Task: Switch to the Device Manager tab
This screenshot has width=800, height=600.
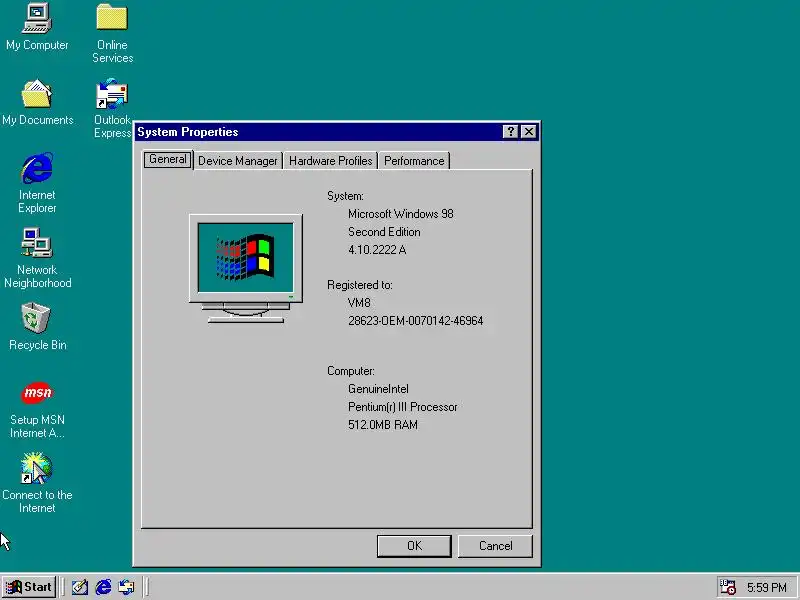Action: (x=238, y=161)
